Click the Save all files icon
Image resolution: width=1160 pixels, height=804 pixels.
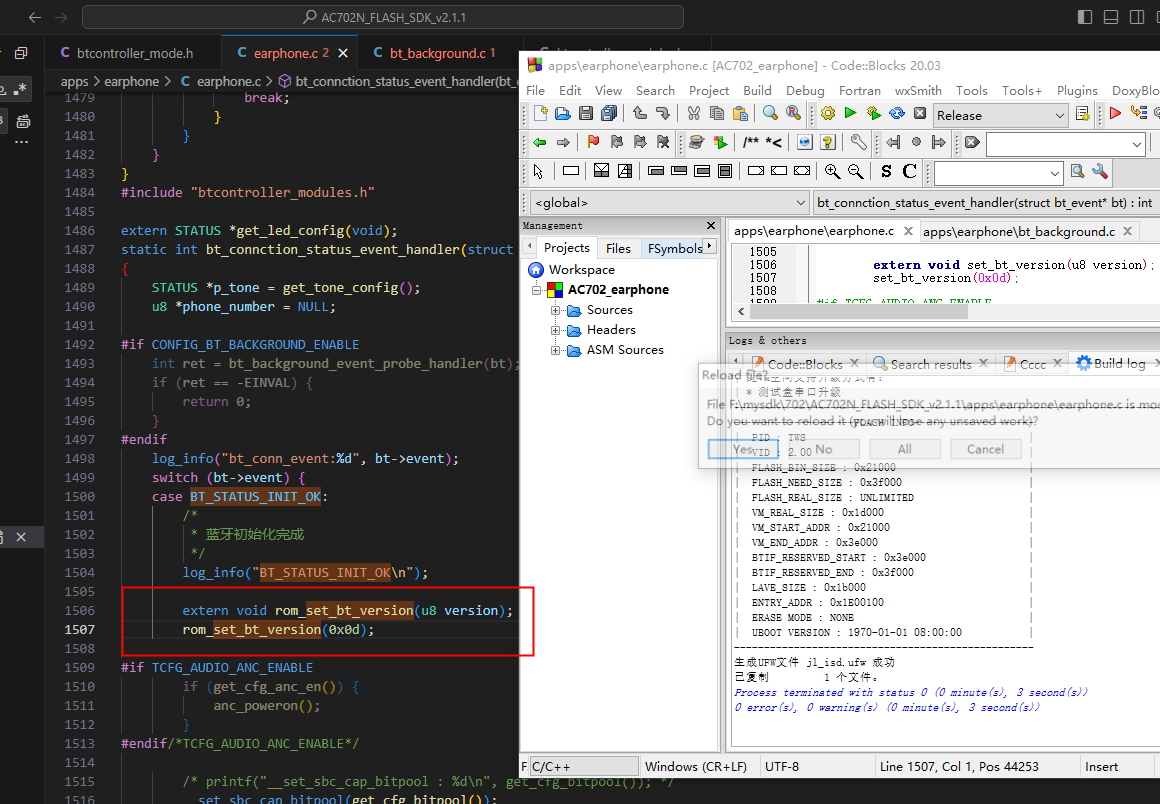(609, 113)
